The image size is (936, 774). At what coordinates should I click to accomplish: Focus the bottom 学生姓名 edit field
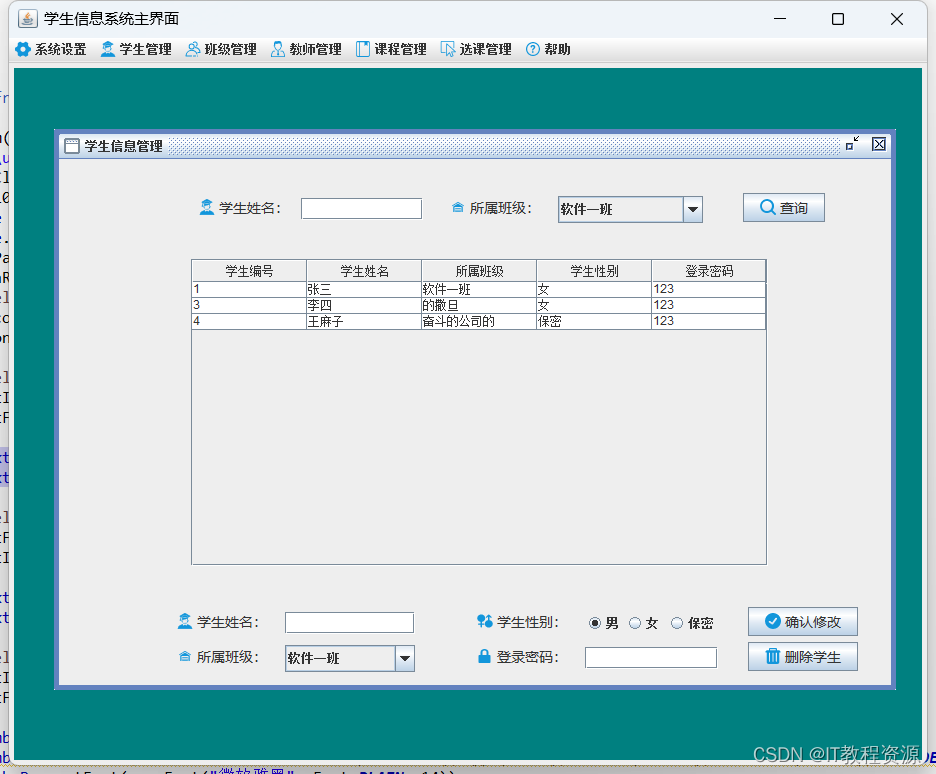point(349,622)
